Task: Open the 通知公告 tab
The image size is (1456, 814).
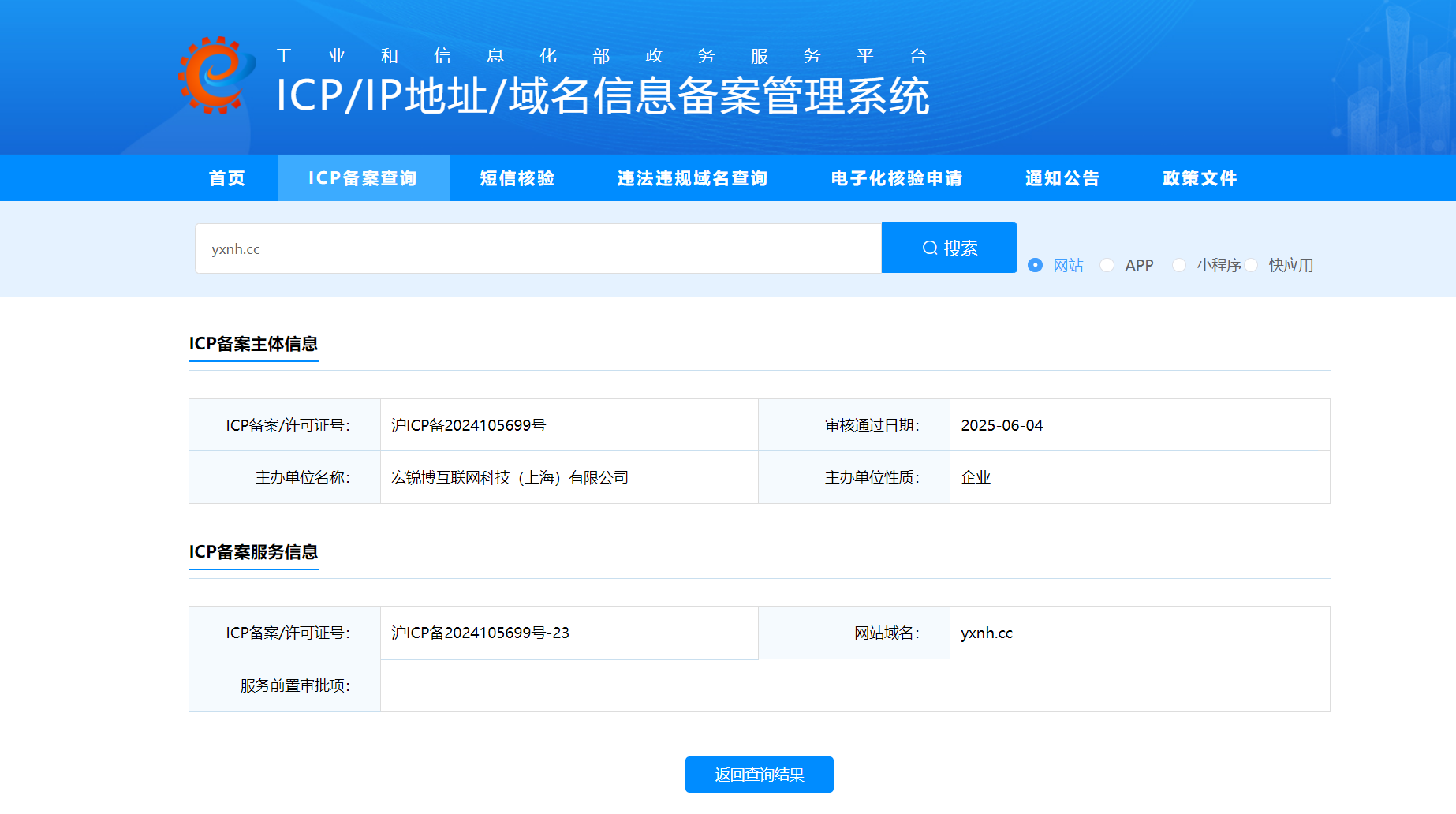Action: coord(1062,178)
